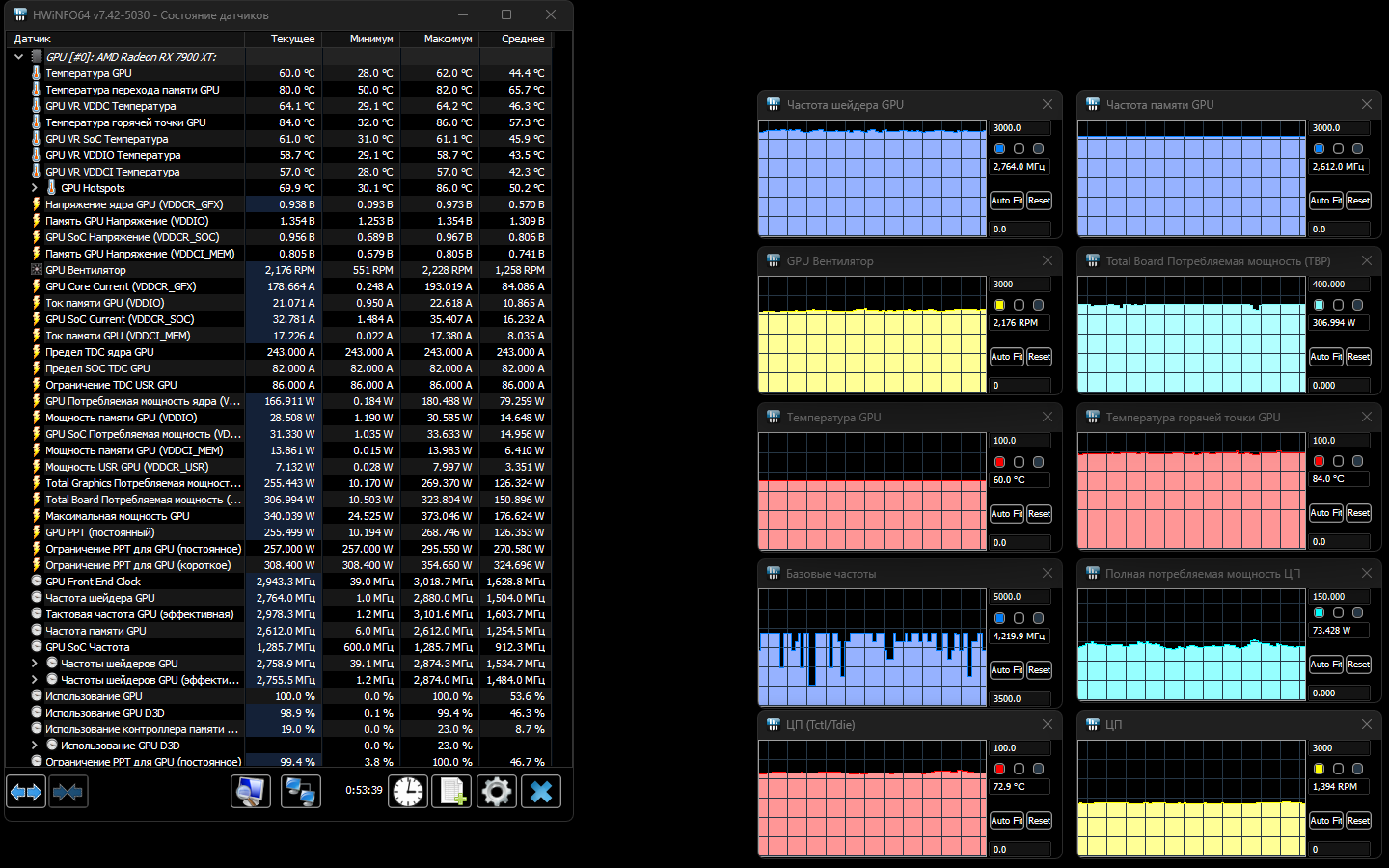
Task: Click the network computers icon in the bottom toolbar
Action: pyautogui.click(x=301, y=792)
